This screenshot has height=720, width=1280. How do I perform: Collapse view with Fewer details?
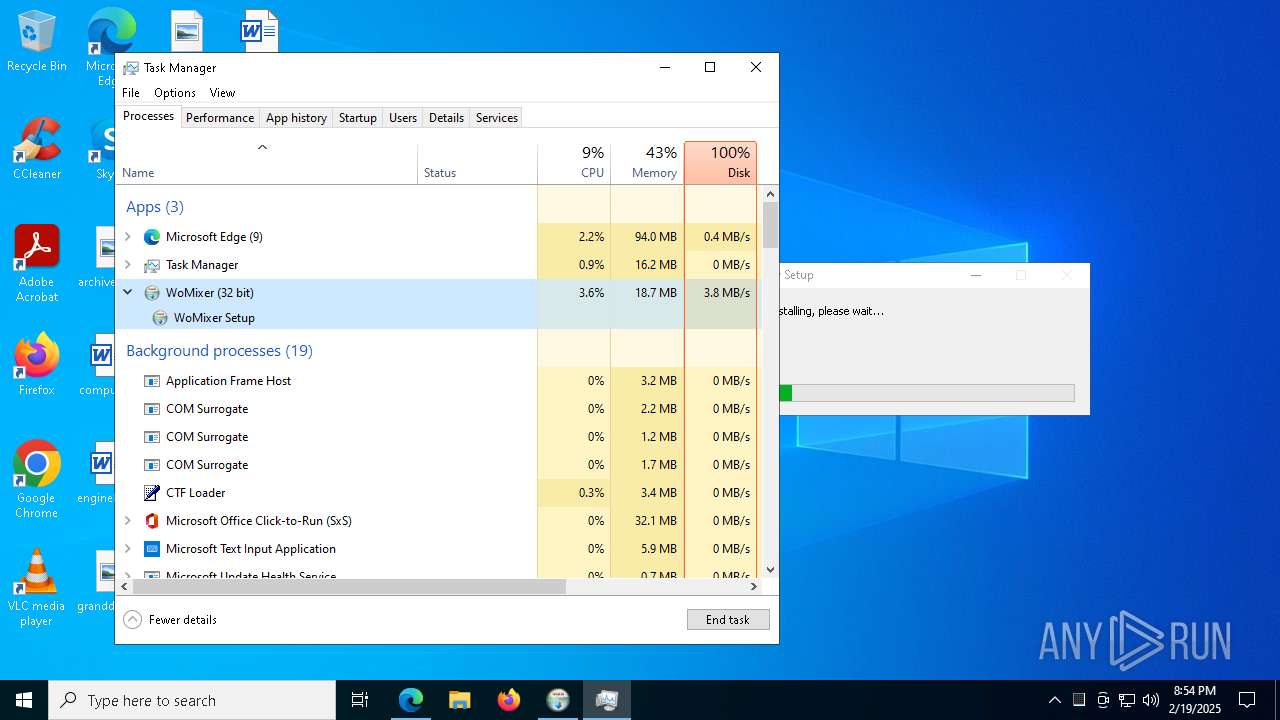click(170, 620)
